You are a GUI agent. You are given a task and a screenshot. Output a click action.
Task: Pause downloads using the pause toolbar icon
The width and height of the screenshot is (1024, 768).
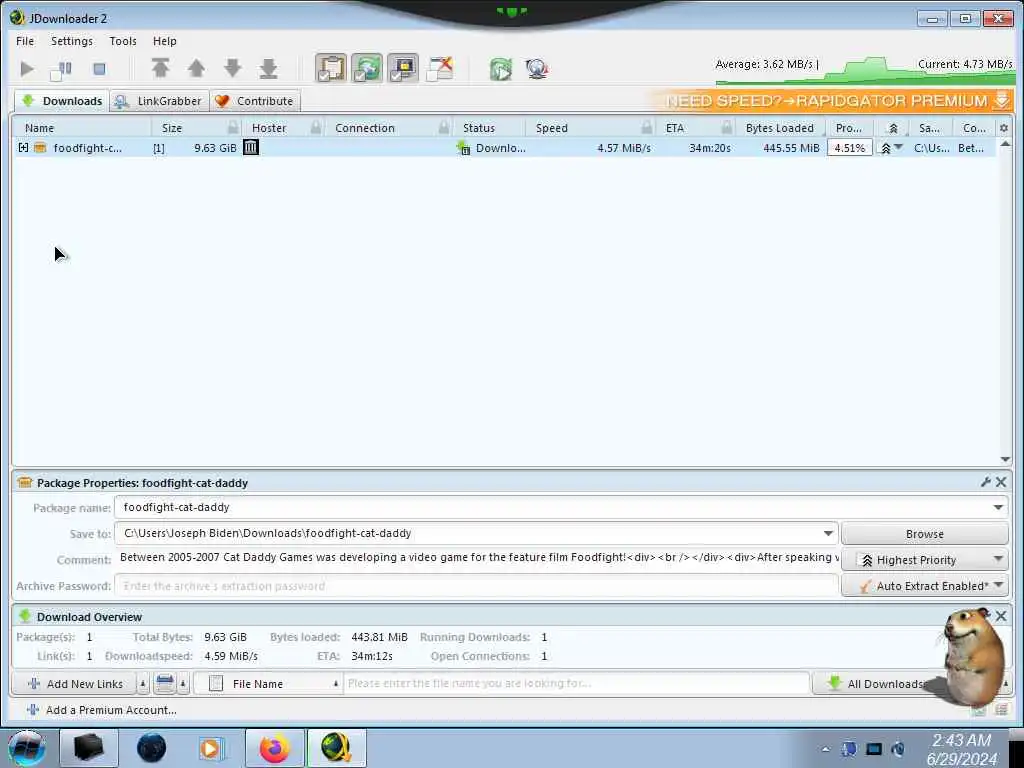[x=61, y=69]
